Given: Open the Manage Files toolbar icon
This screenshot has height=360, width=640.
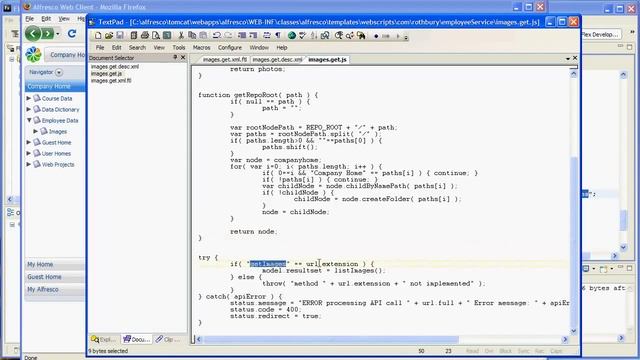Looking at the screenshot, I should pyautogui.click(x=133, y=36).
